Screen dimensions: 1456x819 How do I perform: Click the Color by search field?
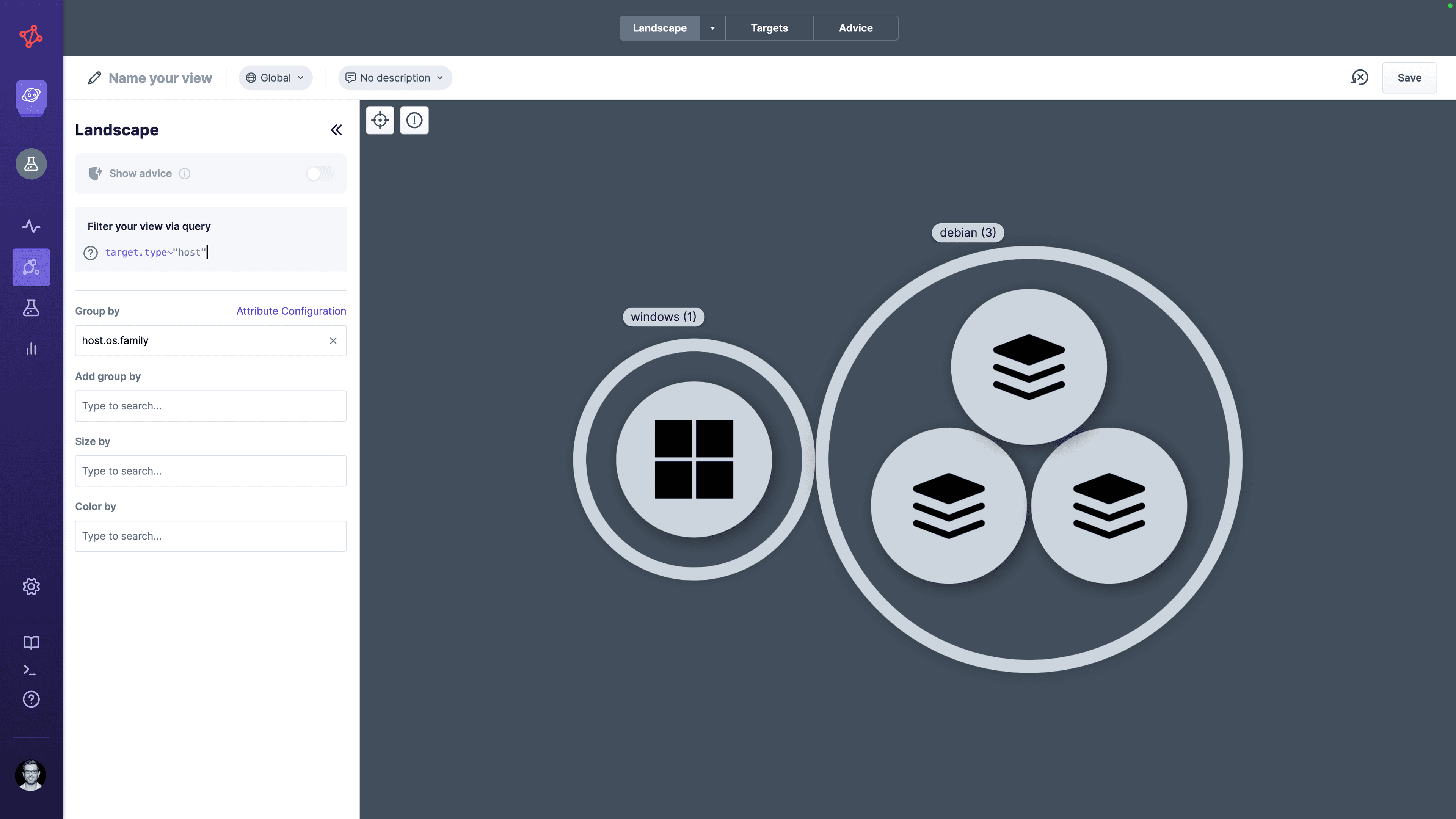[x=210, y=536]
